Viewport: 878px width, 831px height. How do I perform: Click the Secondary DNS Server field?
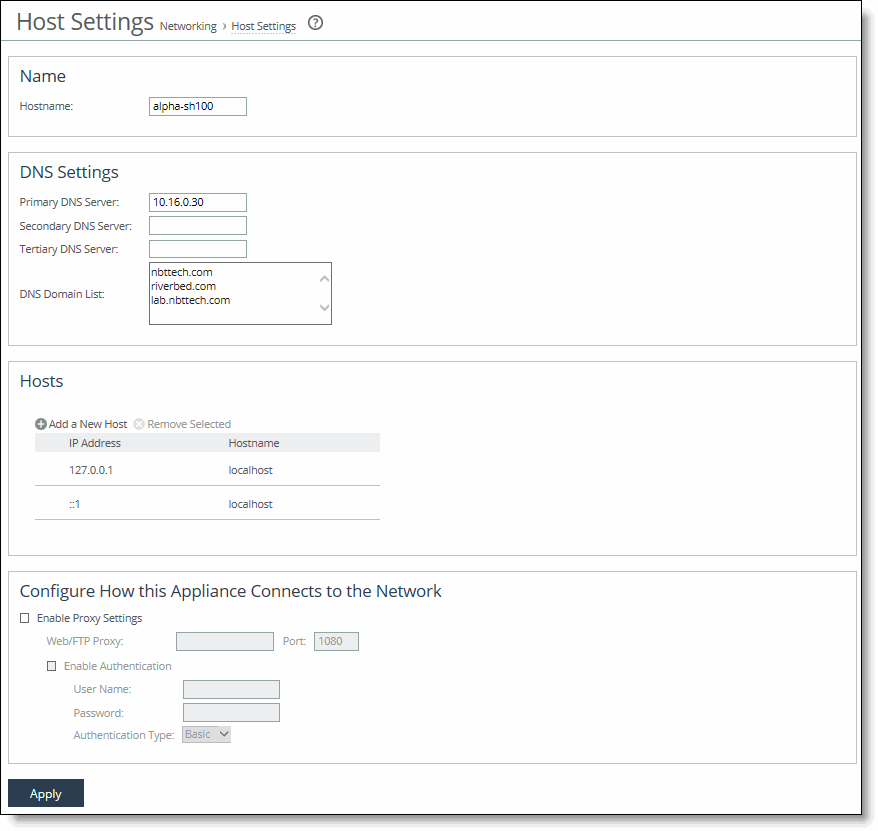click(x=197, y=225)
